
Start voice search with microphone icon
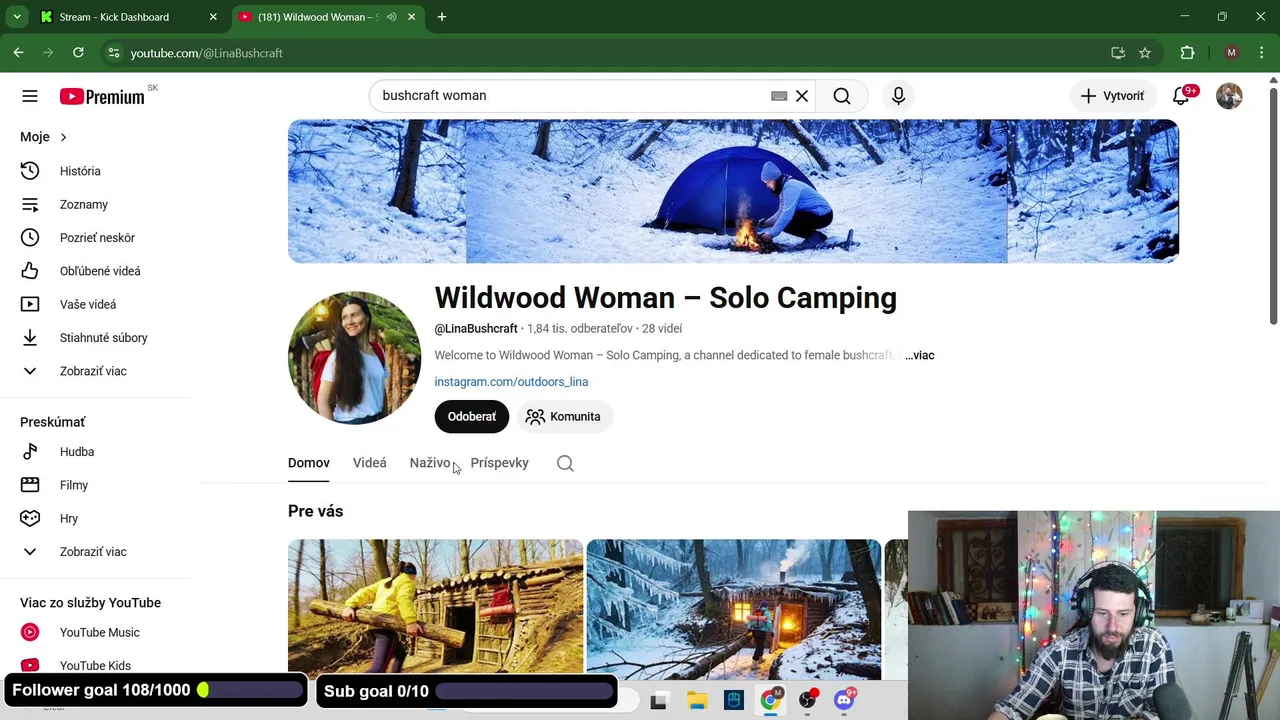click(x=898, y=96)
